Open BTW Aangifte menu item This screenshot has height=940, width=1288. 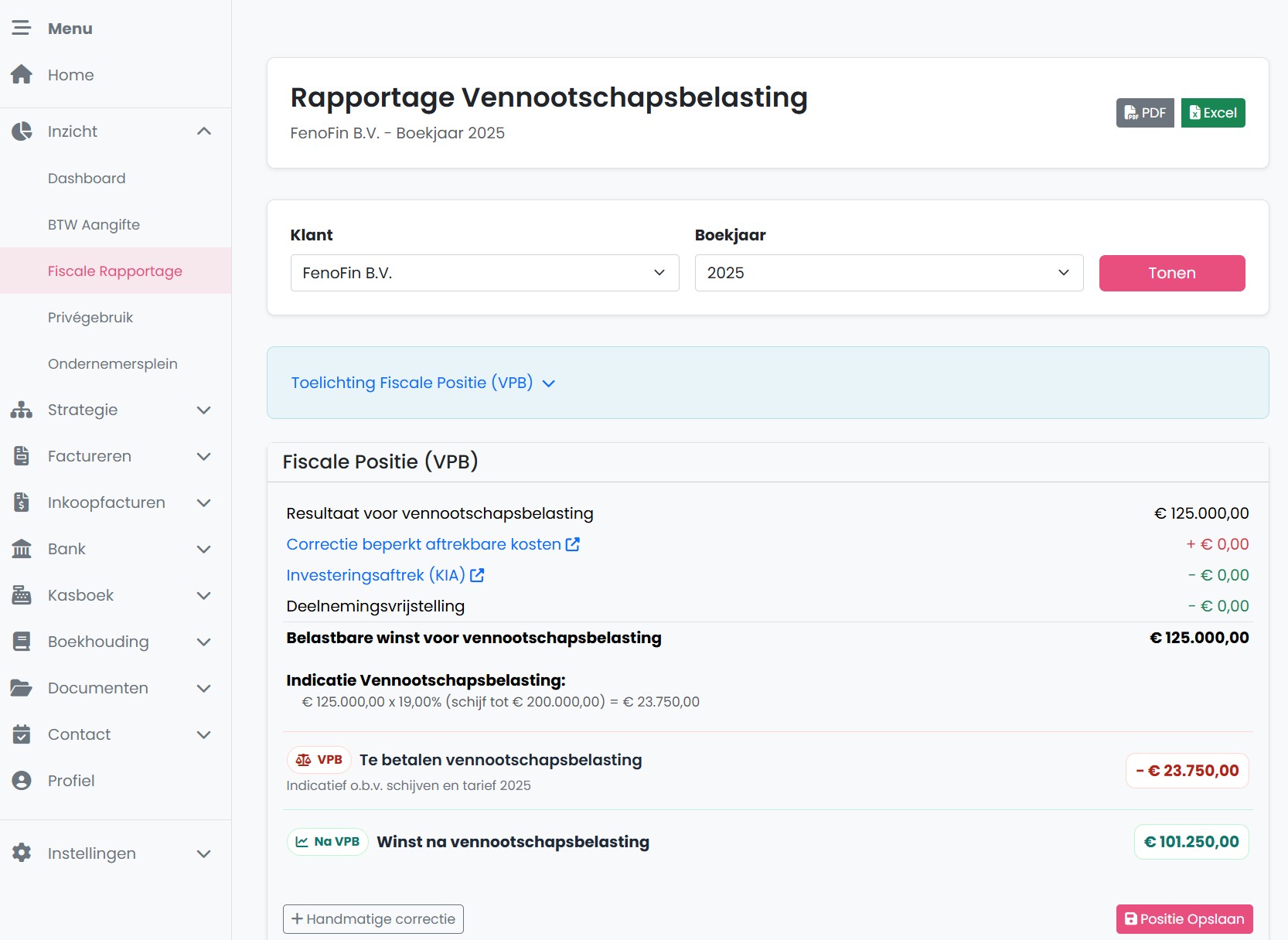pyautogui.click(x=94, y=225)
